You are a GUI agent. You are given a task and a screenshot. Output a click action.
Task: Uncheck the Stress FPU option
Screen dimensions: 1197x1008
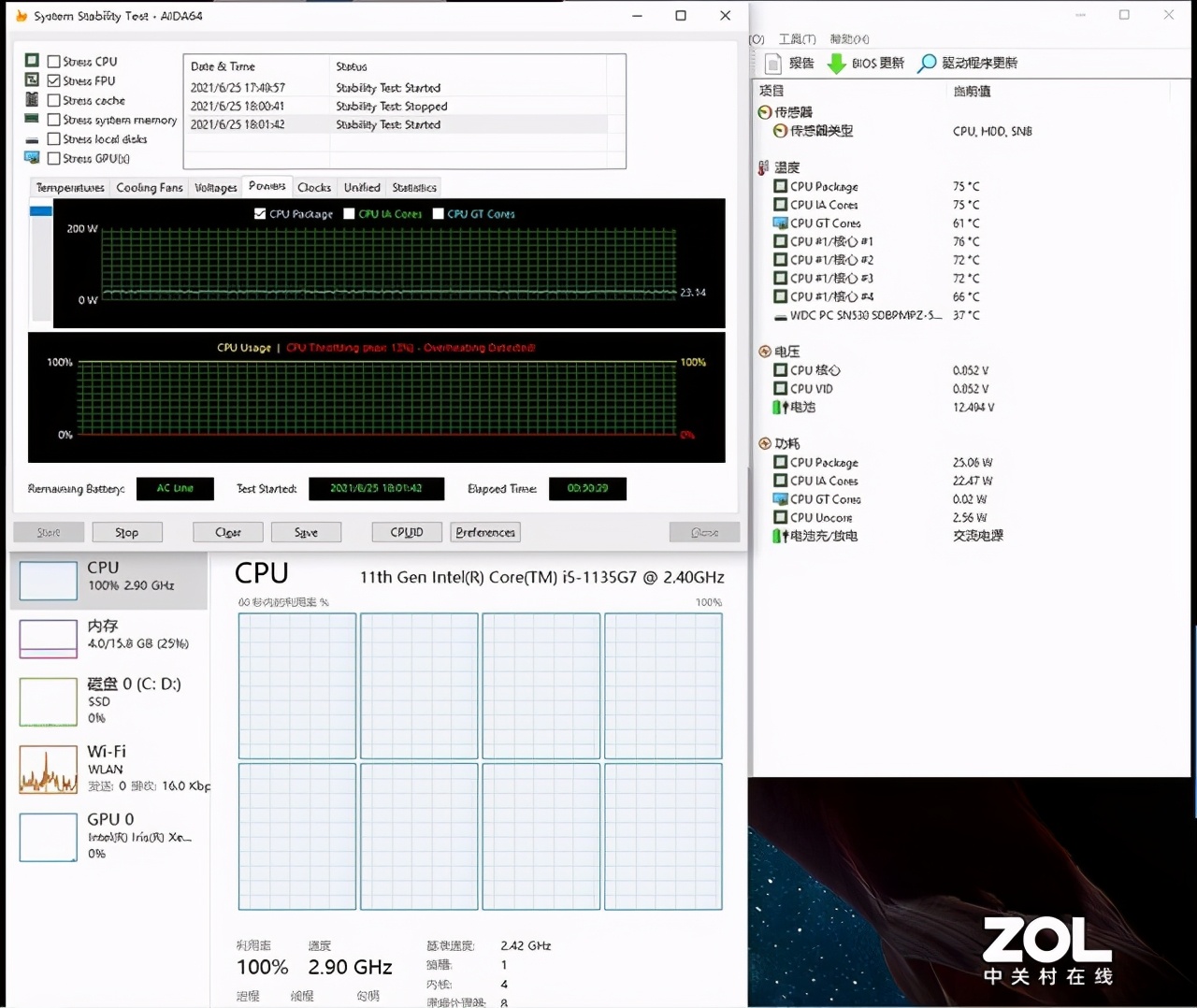[x=53, y=81]
